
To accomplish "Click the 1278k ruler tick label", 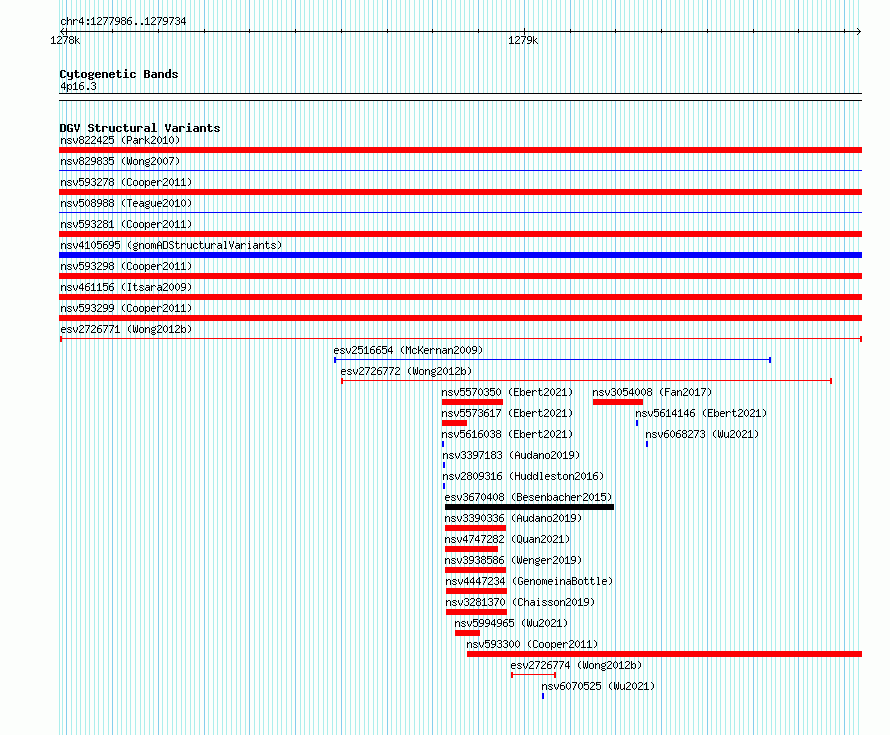I will 65,40.
